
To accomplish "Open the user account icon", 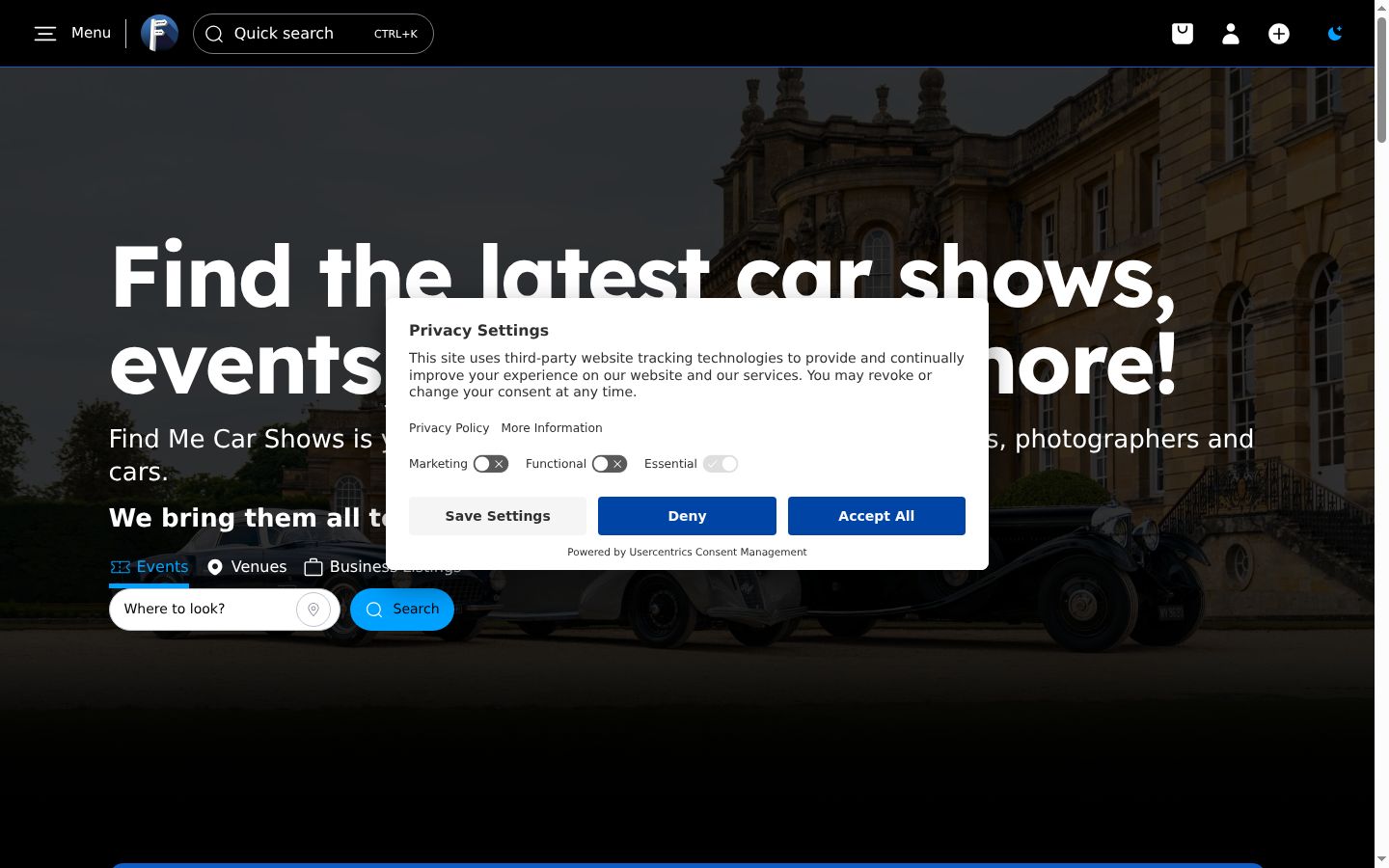I will 1231,34.
